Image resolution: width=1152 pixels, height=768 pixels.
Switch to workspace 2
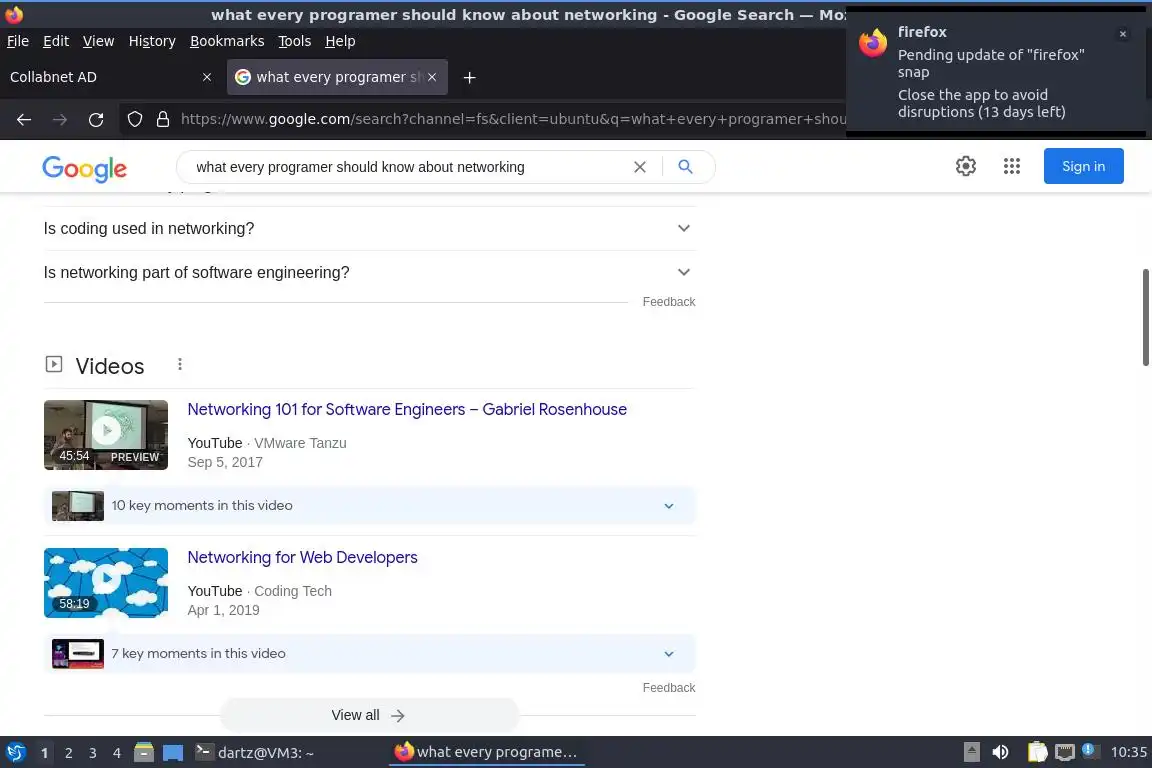tap(68, 753)
